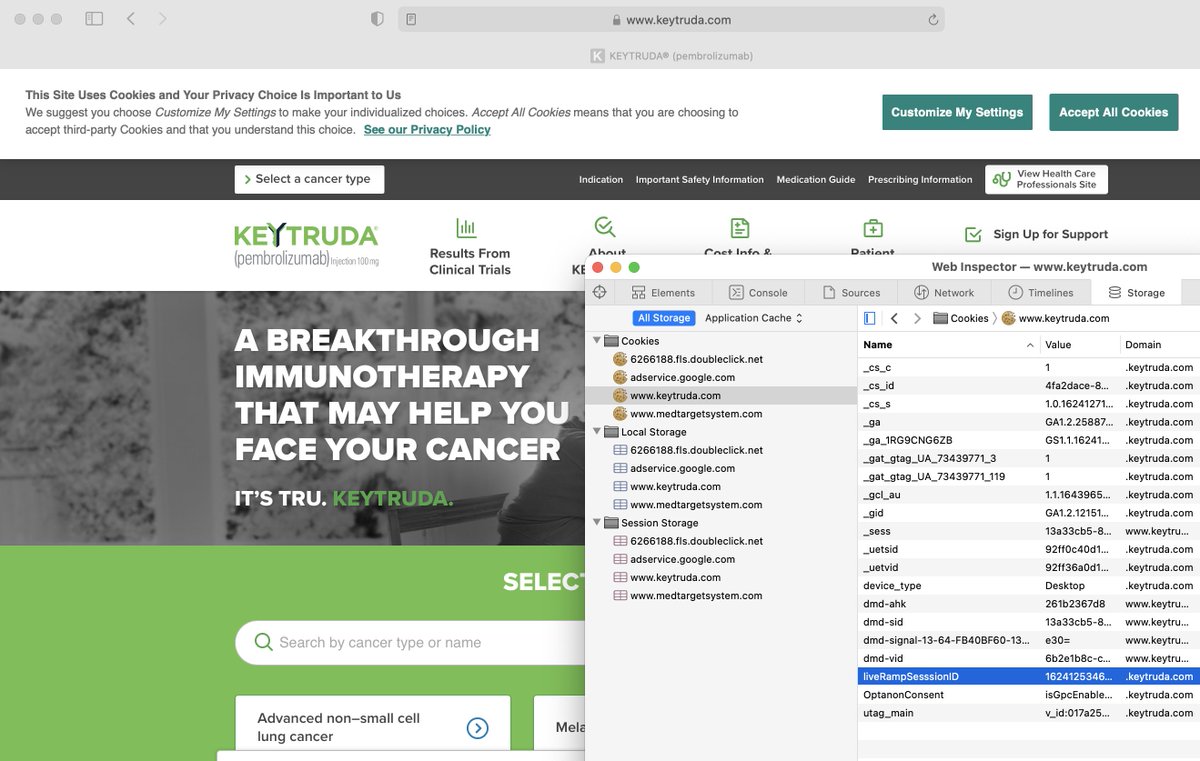The image size is (1200, 761).
Task: Click the cancer type search field
Action: [x=410, y=642]
